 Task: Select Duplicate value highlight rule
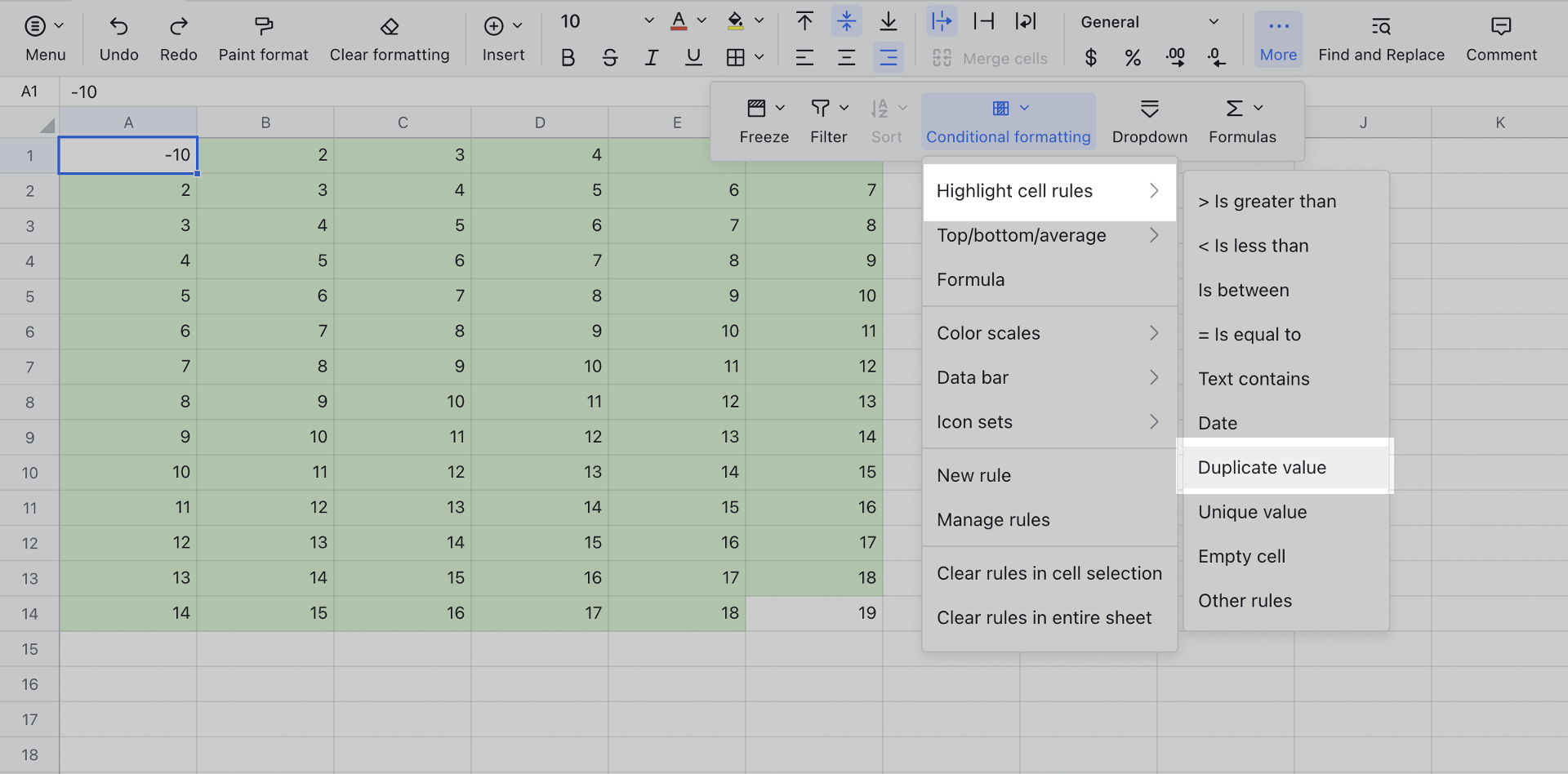click(1262, 467)
